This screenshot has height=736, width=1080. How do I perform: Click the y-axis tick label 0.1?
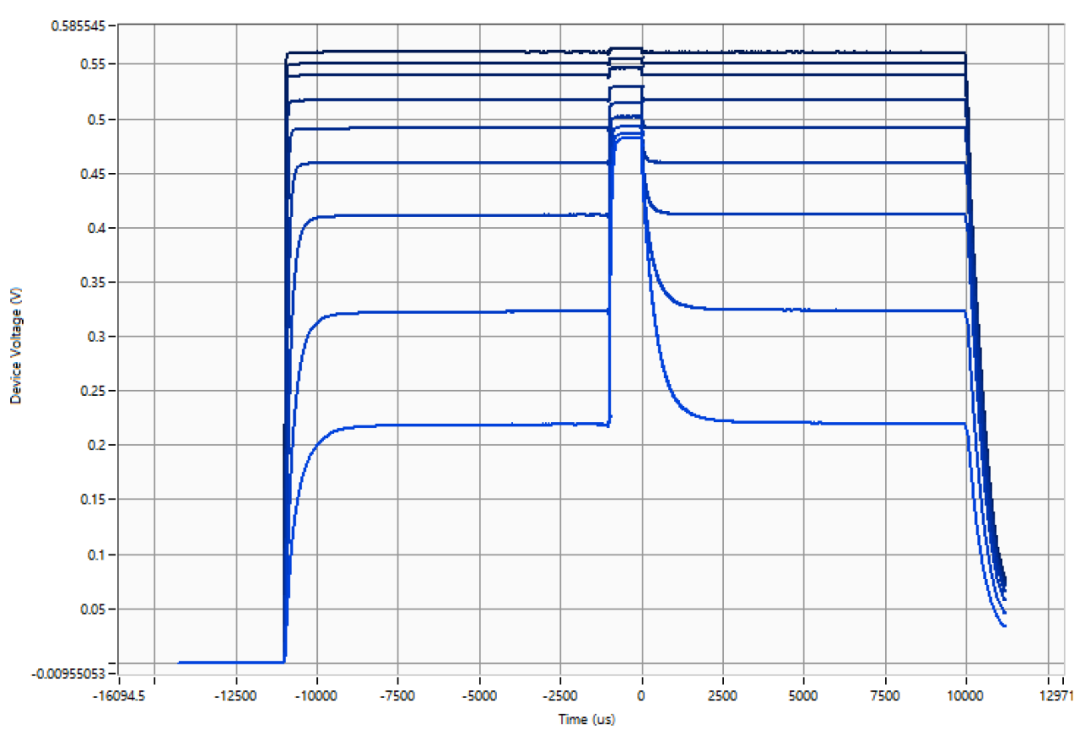click(96, 555)
